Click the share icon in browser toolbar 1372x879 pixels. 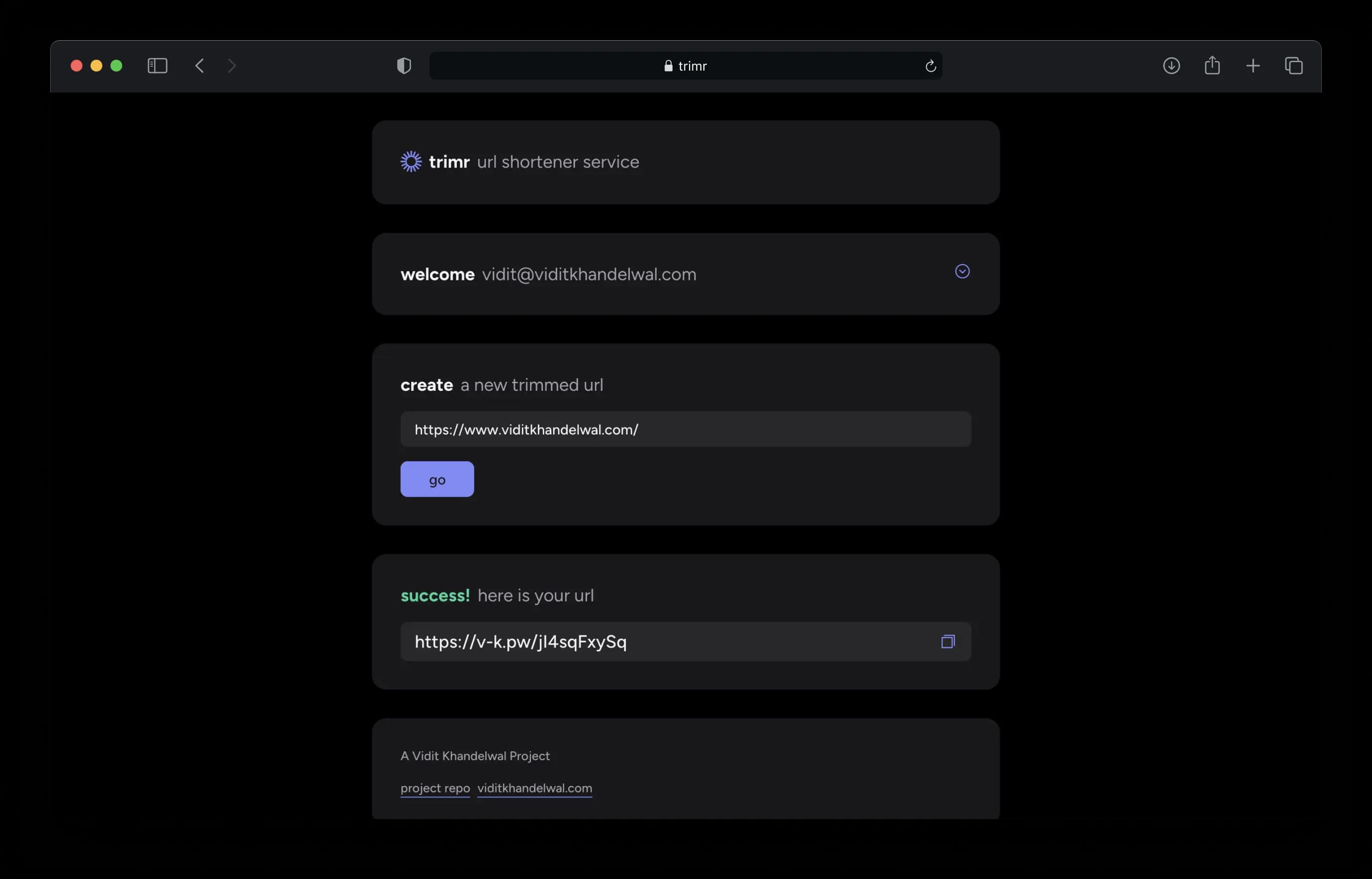click(x=1212, y=66)
